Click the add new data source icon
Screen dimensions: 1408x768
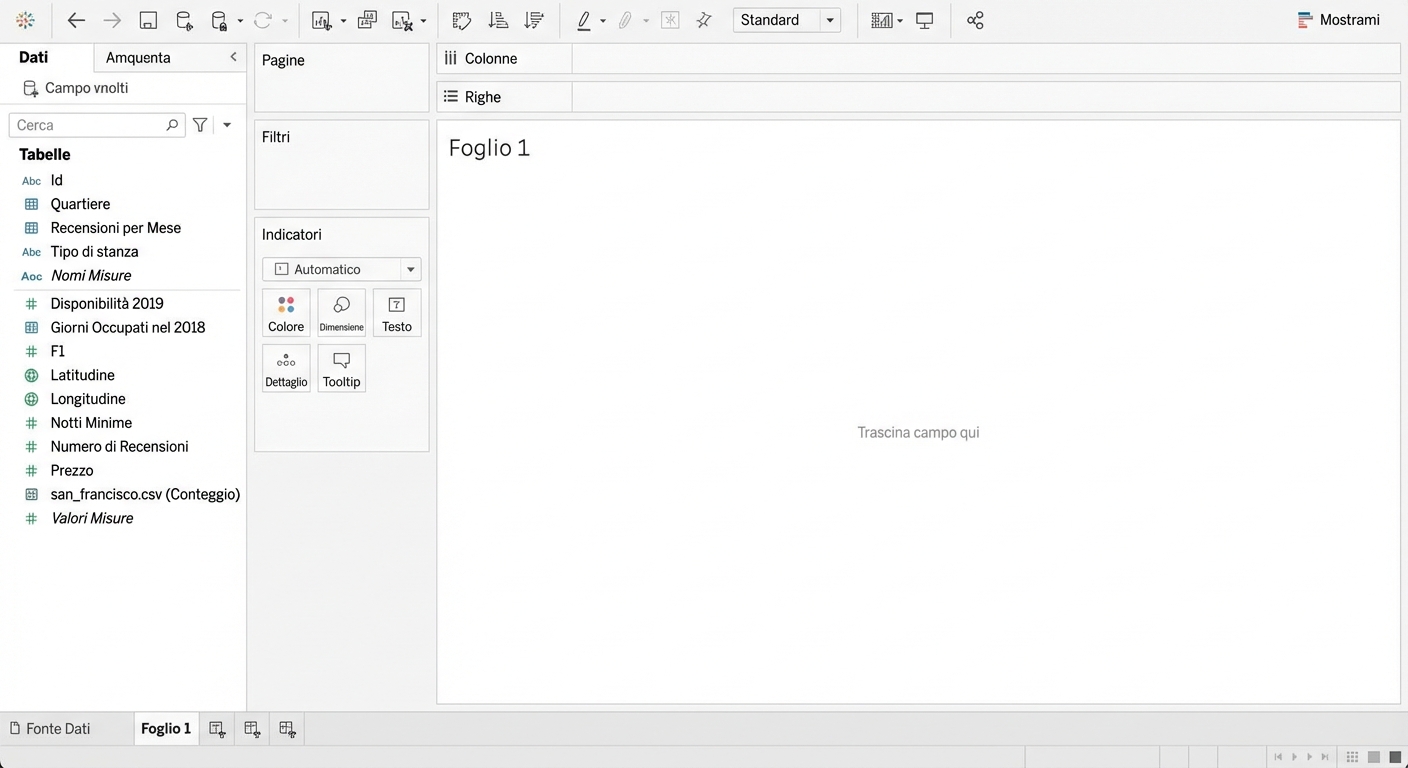184,20
